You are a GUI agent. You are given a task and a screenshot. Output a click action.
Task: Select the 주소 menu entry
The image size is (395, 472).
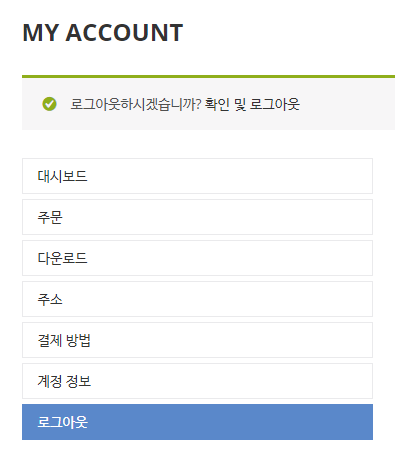coord(197,299)
